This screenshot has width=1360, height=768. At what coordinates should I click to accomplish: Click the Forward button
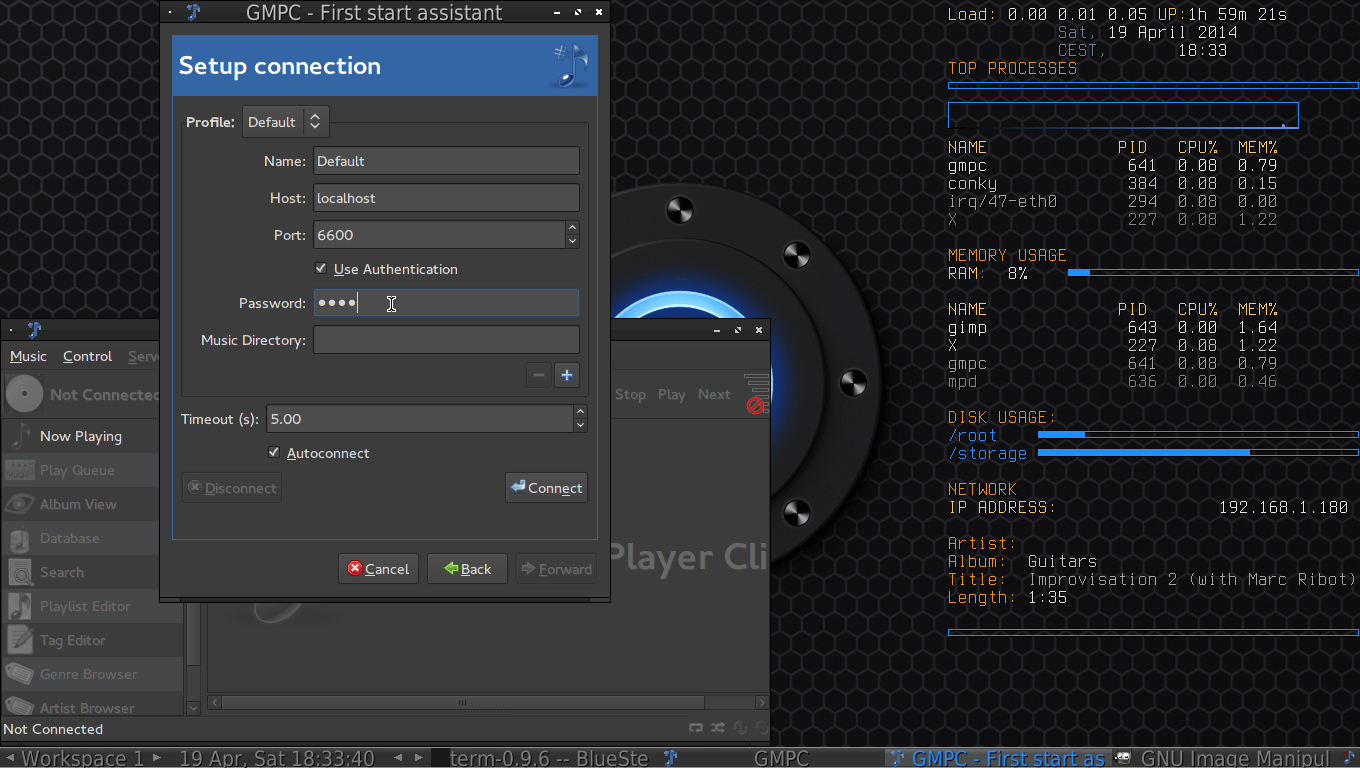pos(556,569)
